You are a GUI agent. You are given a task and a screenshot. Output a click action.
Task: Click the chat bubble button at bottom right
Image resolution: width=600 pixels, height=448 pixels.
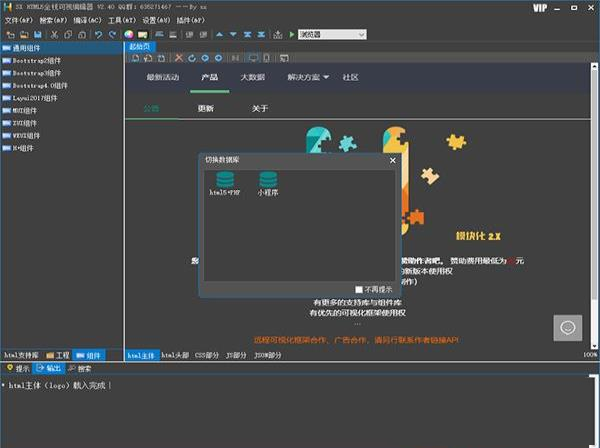click(567, 328)
